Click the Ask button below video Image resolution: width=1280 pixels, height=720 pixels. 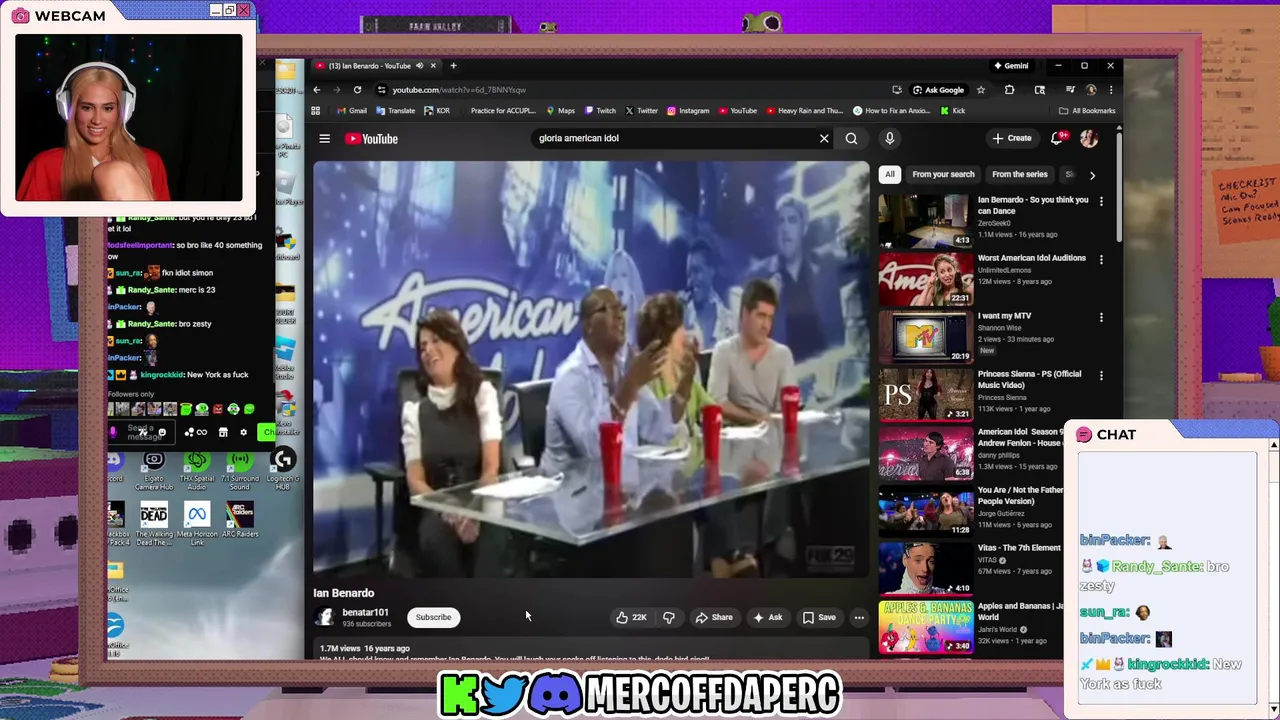point(767,617)
